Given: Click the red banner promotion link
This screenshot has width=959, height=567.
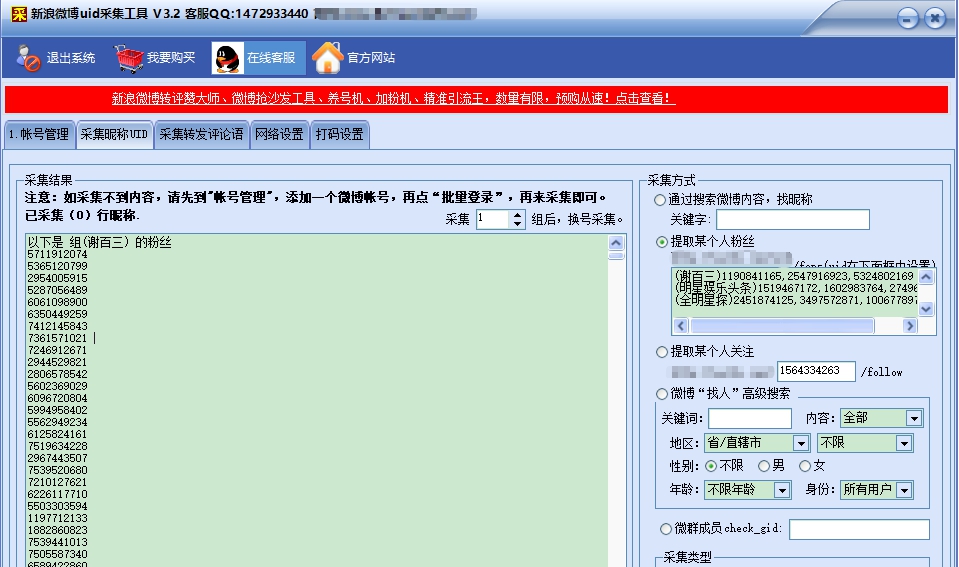Looking at the screenshot, I should pyautogui.click(x=393, y=98).
